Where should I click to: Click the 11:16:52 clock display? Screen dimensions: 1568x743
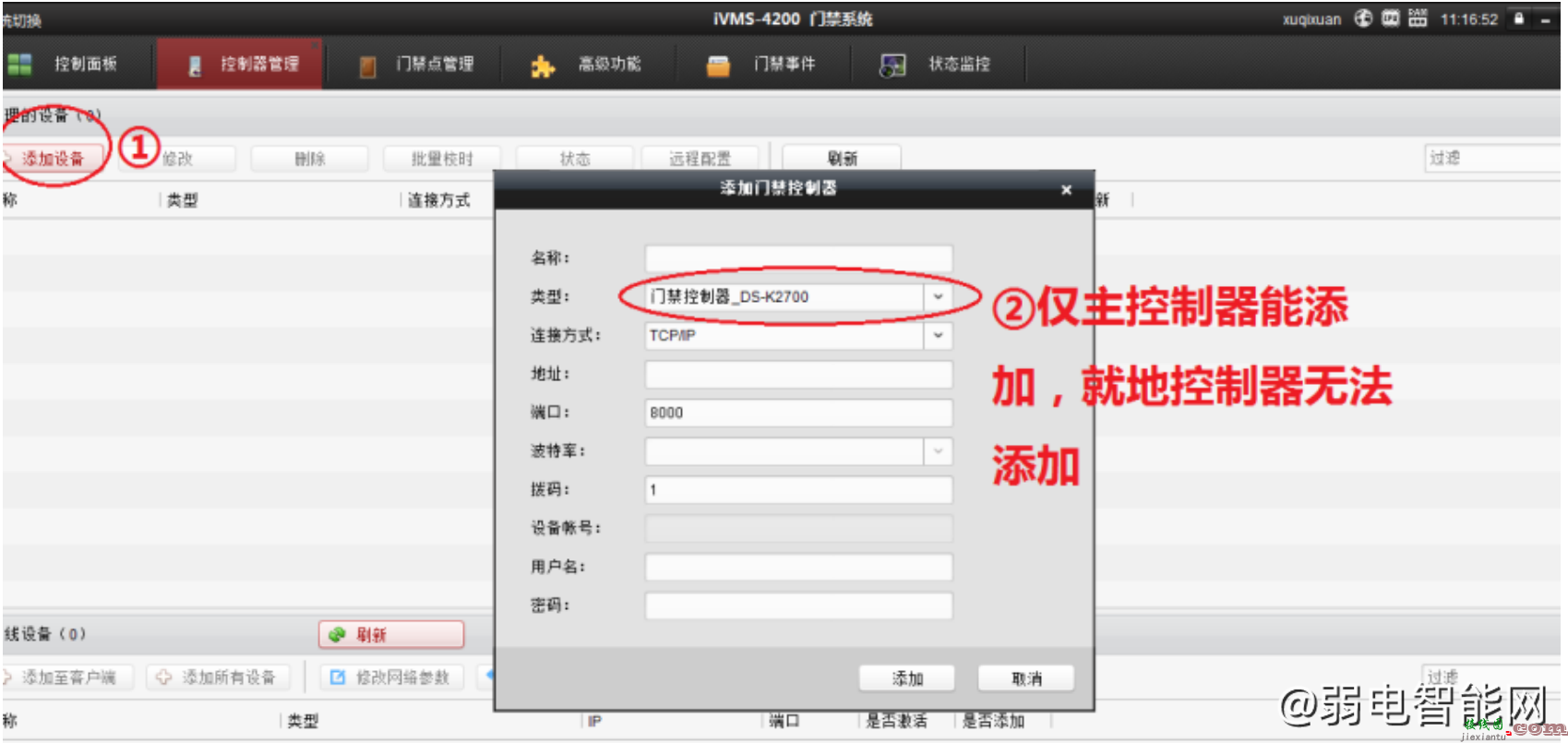1469,19
